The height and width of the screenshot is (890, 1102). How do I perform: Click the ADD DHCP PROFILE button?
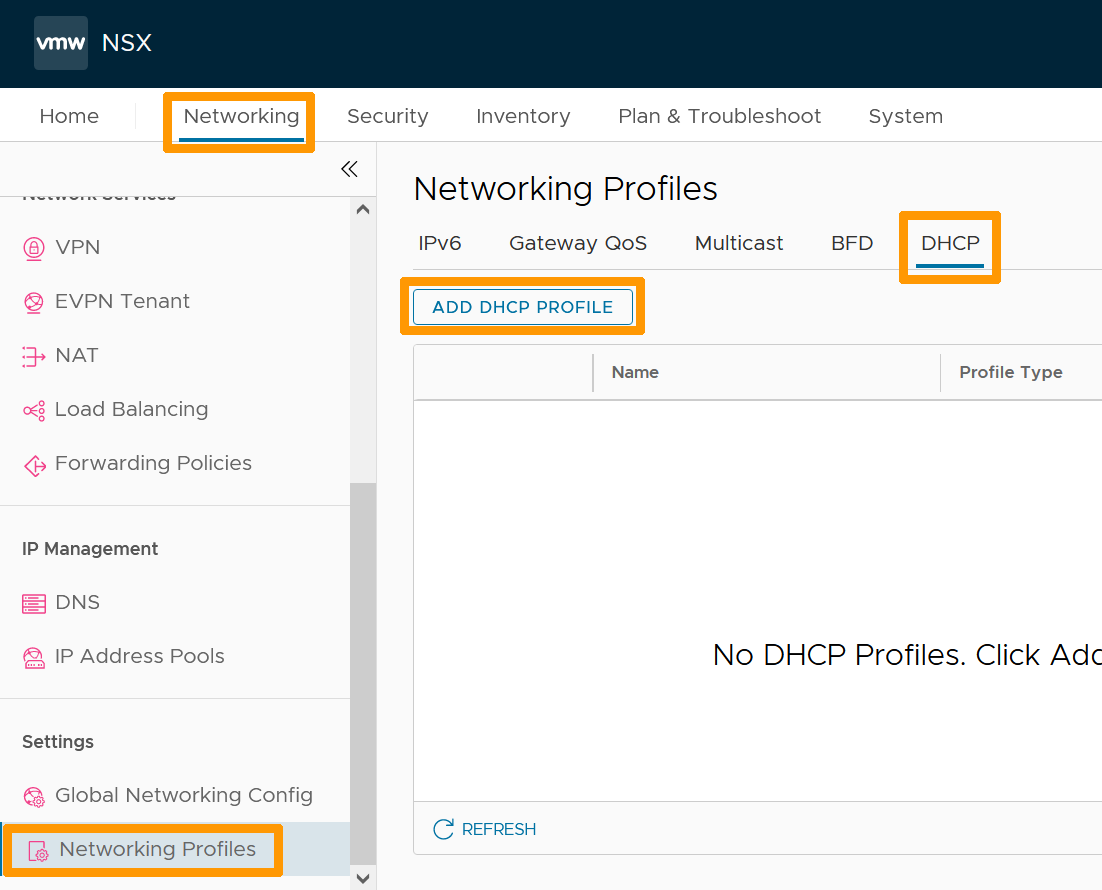[522, 307]
